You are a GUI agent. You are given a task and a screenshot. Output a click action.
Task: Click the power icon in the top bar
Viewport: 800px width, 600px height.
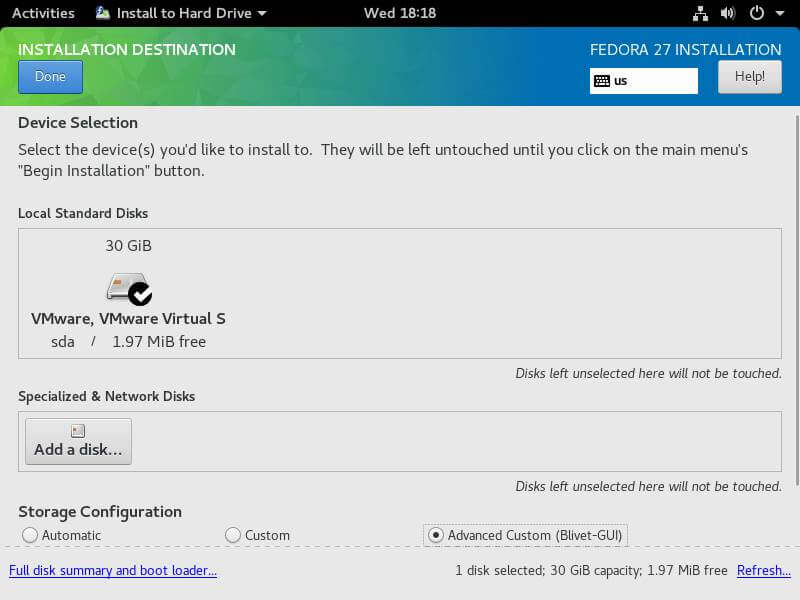click(757, 13)
